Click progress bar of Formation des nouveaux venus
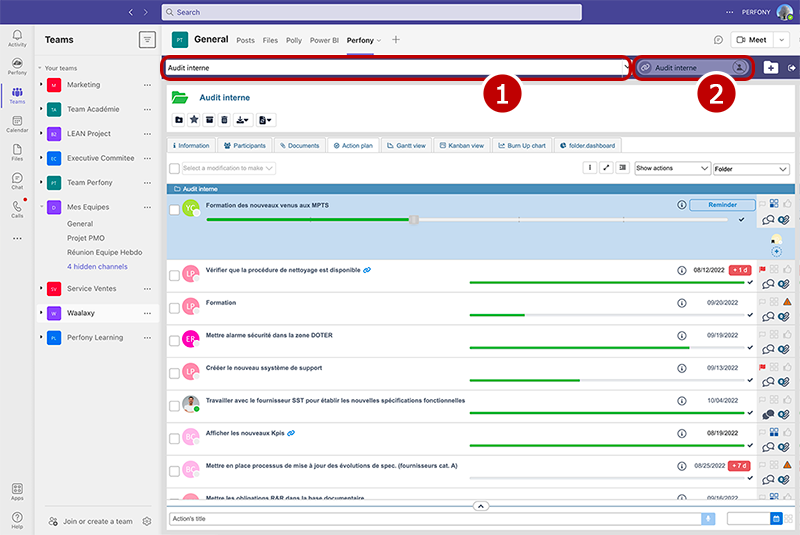The height and width of the screenshot is (535, 800). click(310, 219)
